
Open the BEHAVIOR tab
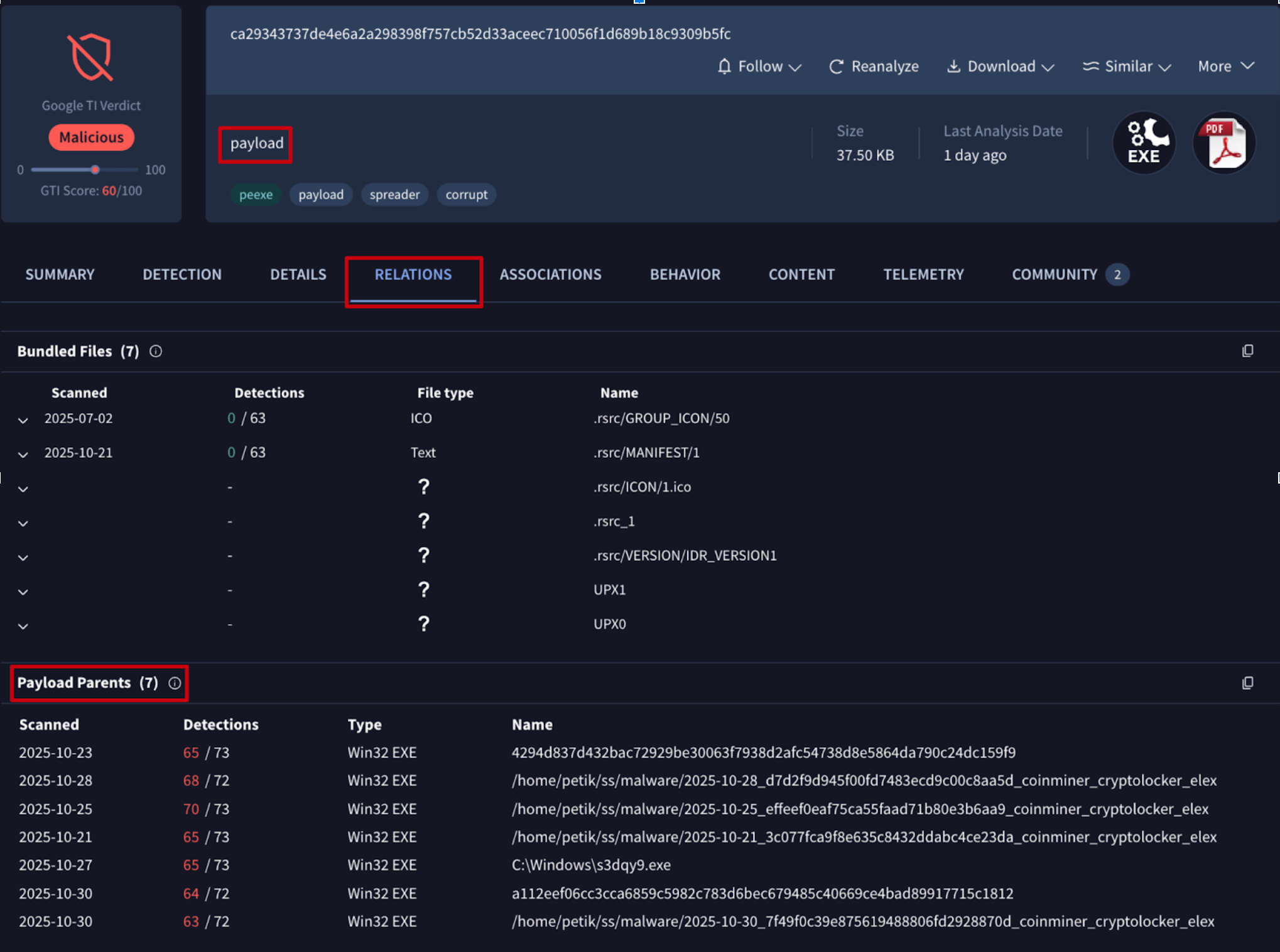(685, 274)
